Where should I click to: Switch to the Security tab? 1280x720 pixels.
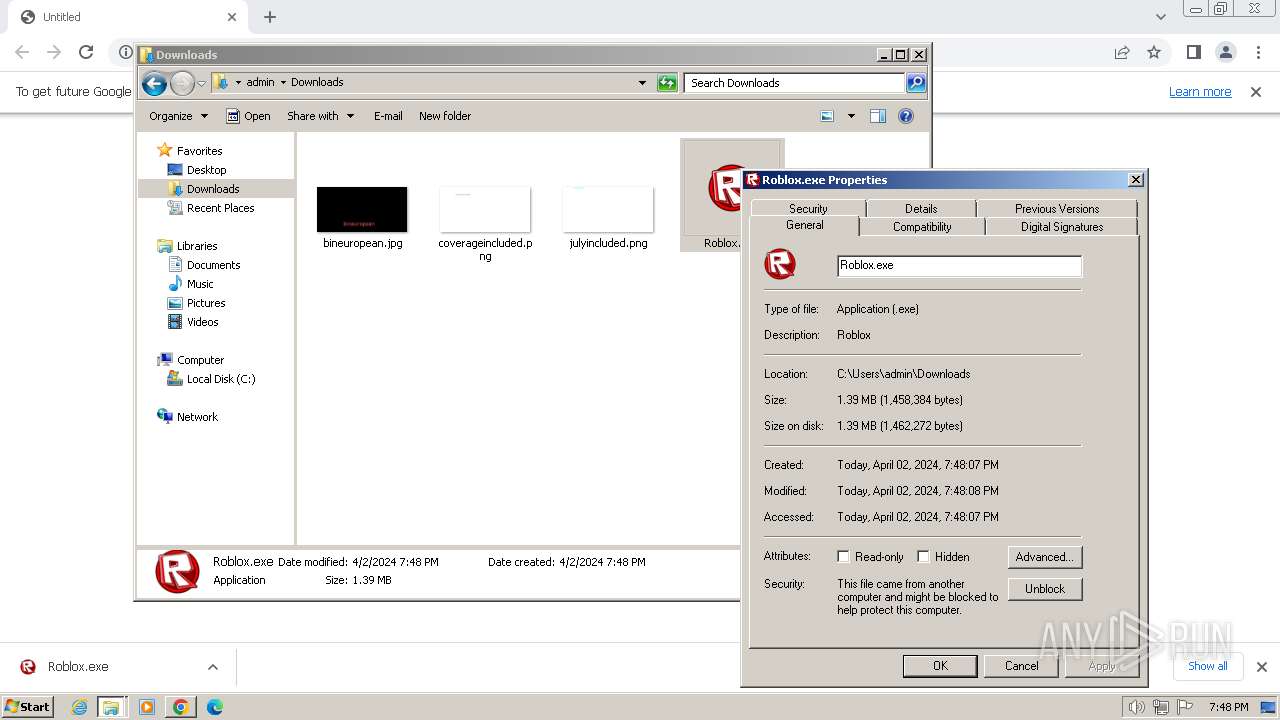click(808, 208)
